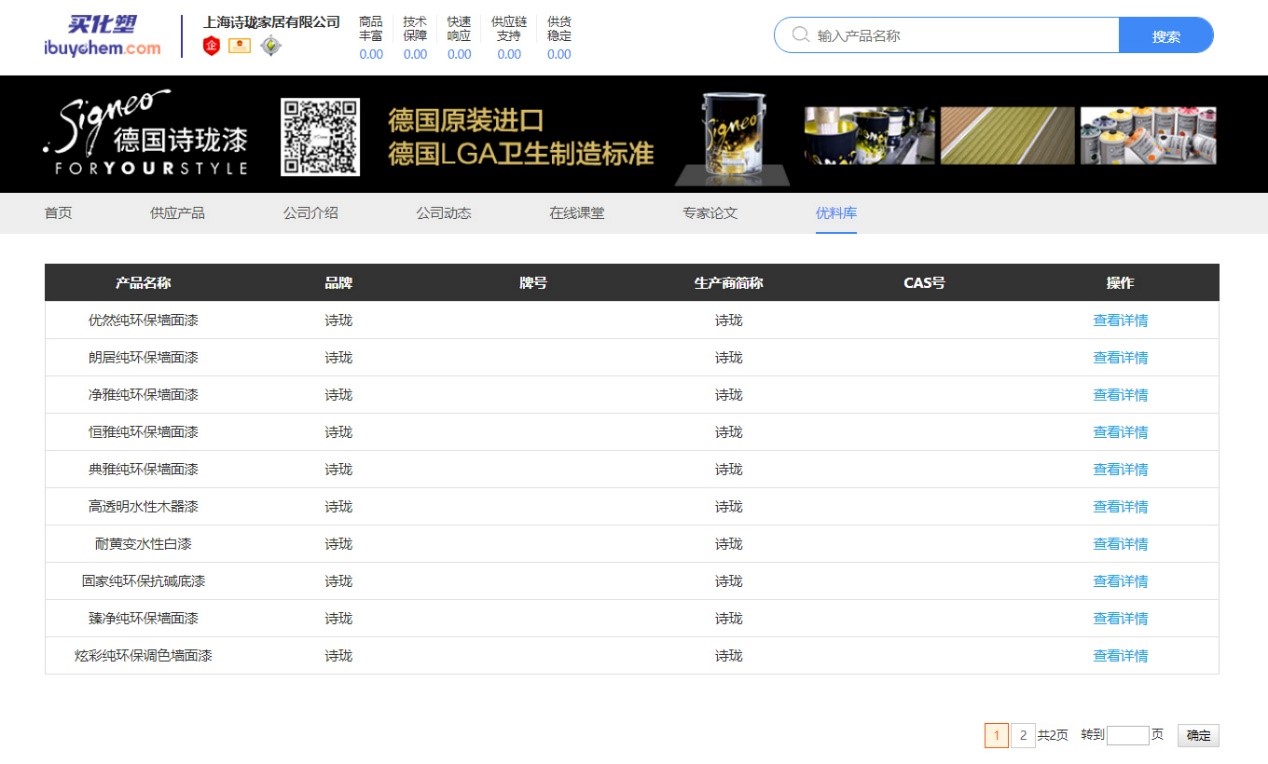Click the 共2页 page count text
The height and width of the screenshot is (764, 1268).
click(1052, 735)
